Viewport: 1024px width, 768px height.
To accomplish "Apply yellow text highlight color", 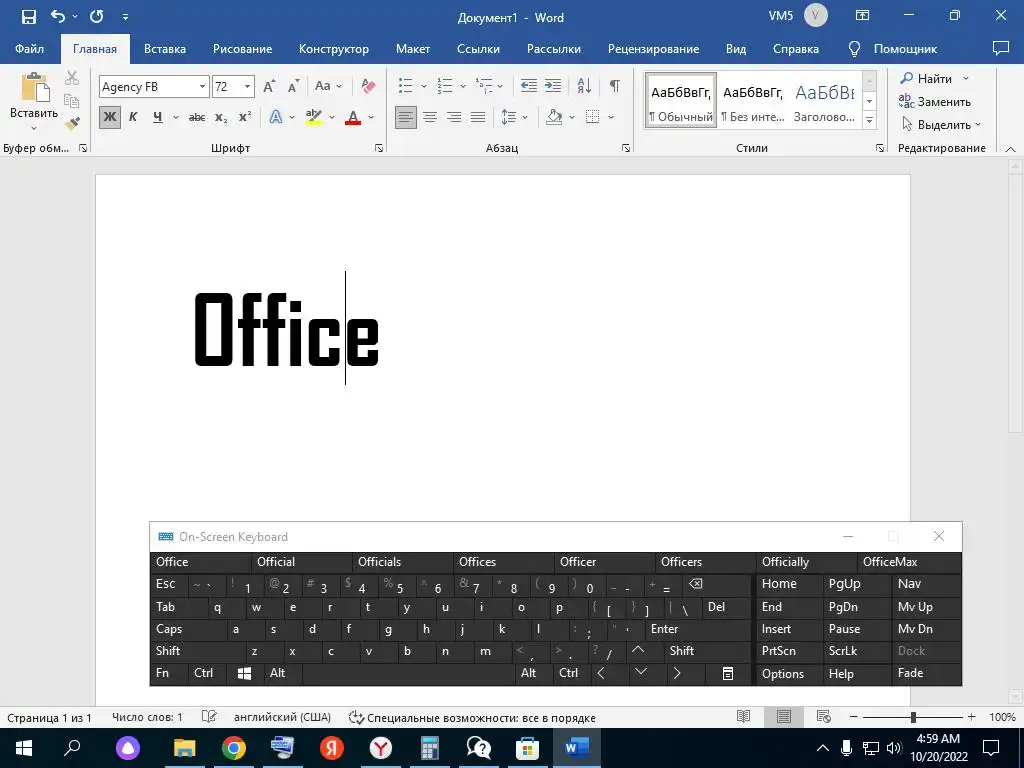I will pyautogui.click(x=313, y=118).
